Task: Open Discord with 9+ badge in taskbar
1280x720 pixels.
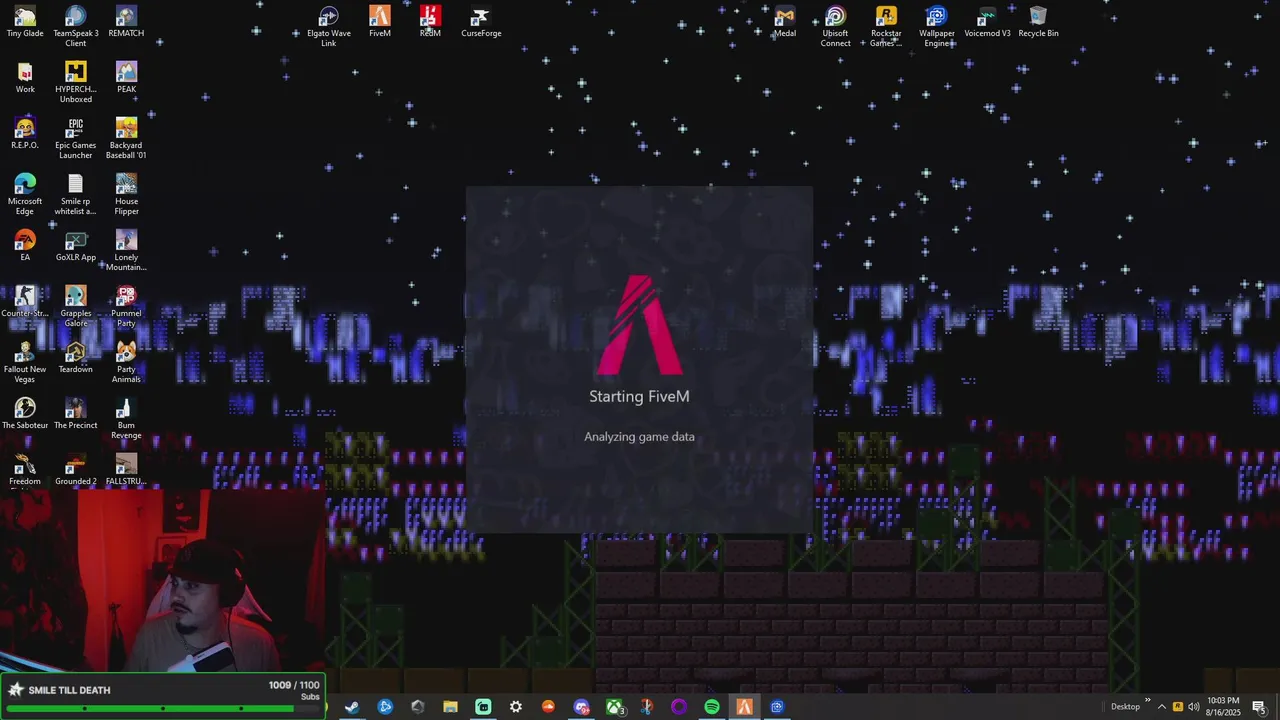Action: (582, 707)
